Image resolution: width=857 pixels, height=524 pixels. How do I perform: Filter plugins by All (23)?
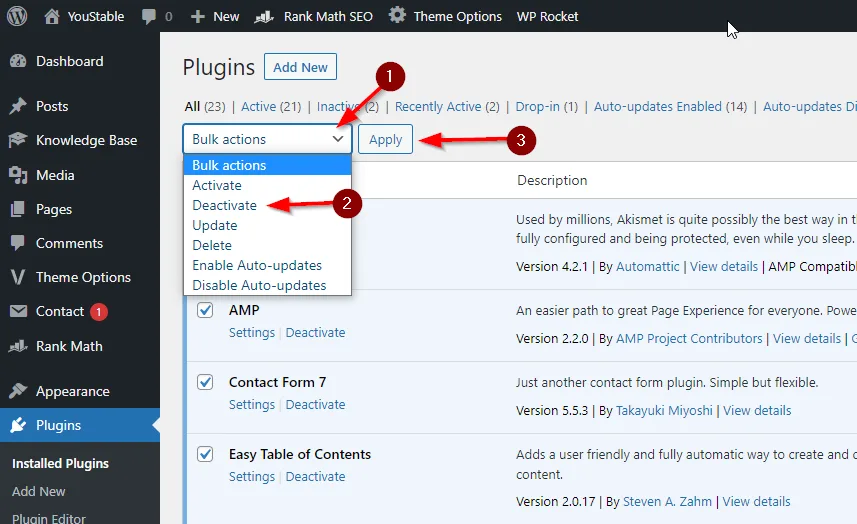(x=205, y=107)
